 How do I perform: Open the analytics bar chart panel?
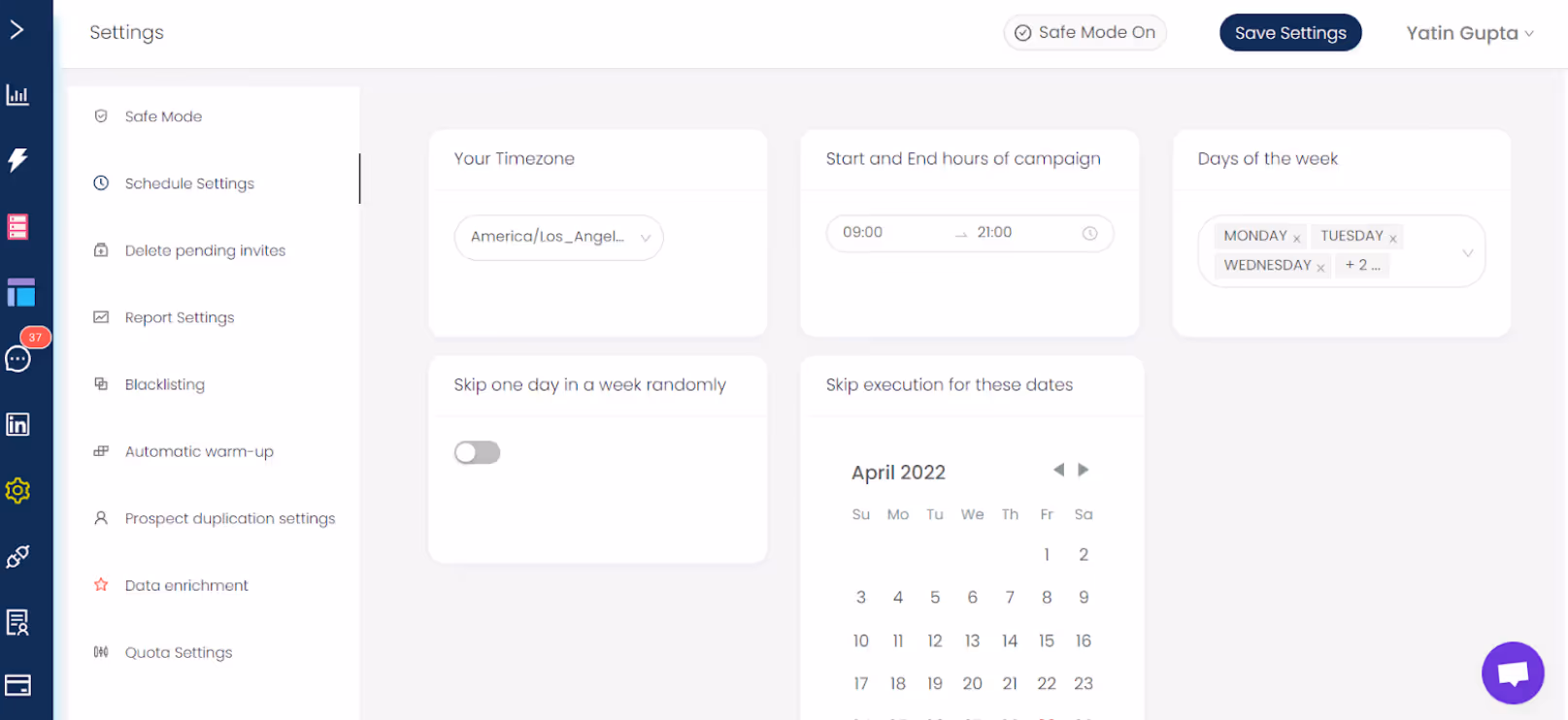pyautogui.click(x=17, y=94)
